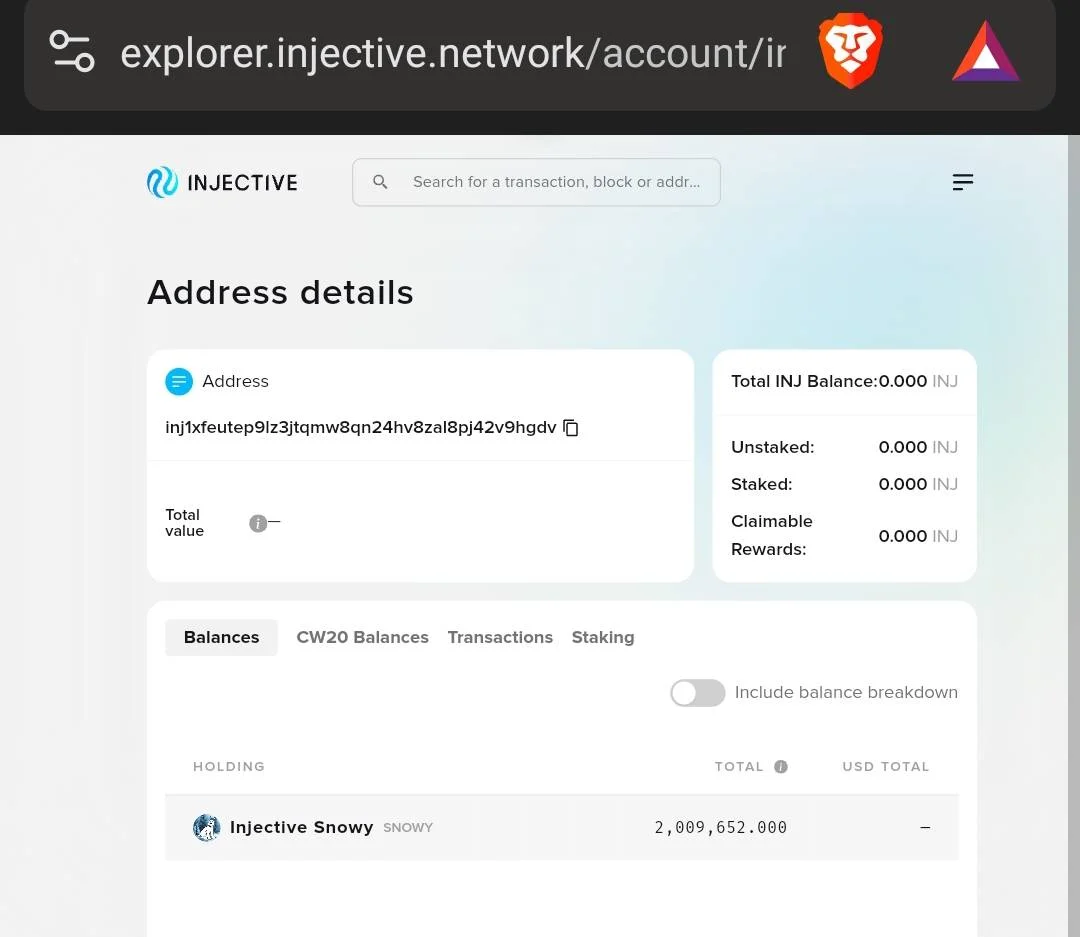
Task: Switch to CW20 Balances tab
Action: tap(362, 637)
